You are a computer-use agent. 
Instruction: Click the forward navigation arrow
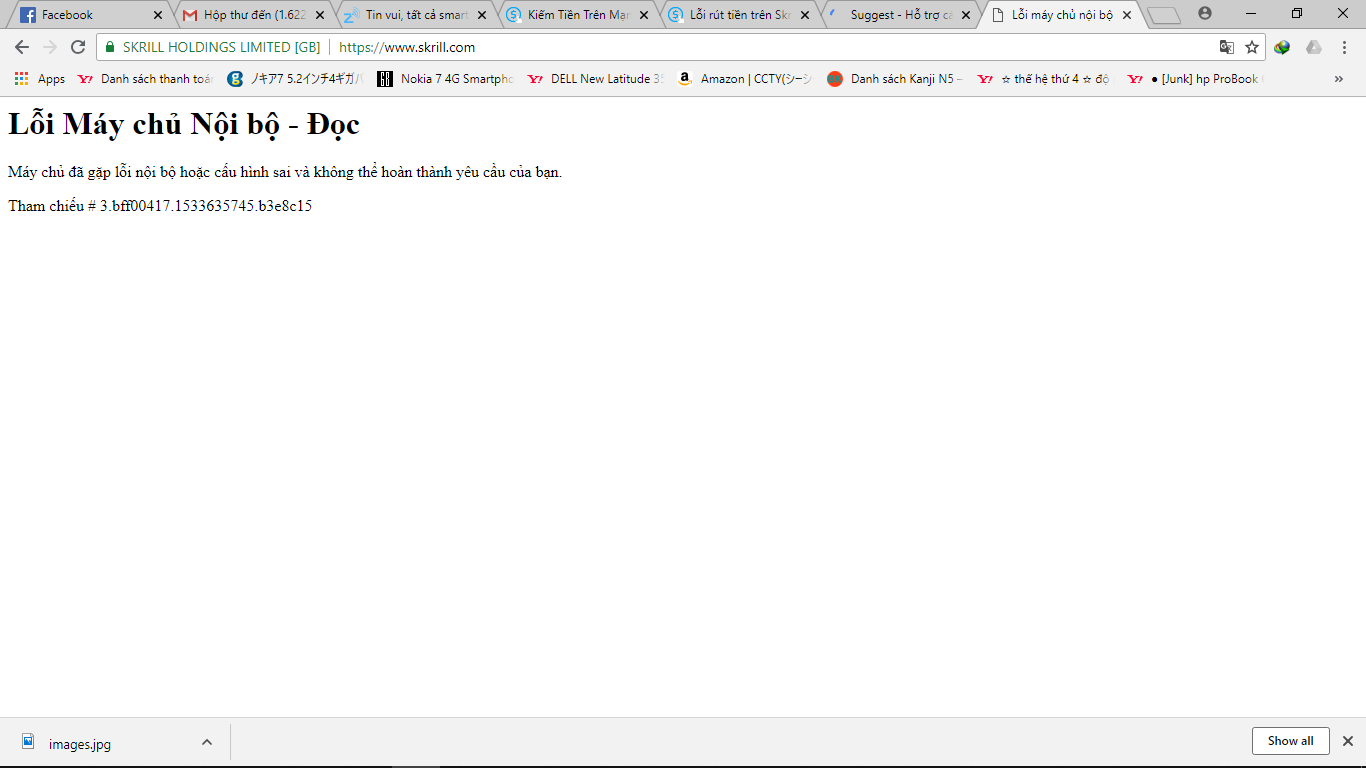click(50, 47)
